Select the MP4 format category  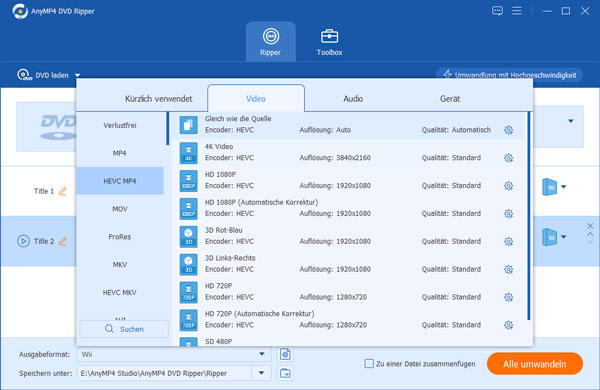[x=120, y=153]
